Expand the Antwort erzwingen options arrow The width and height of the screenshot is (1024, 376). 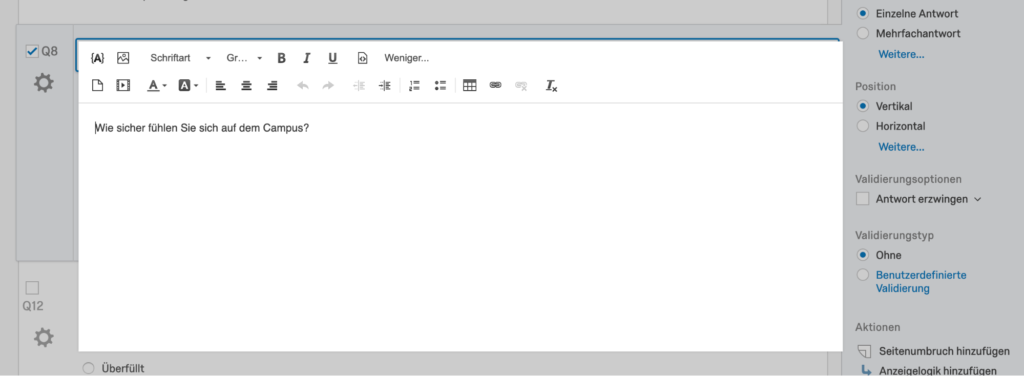coord(978,200)
